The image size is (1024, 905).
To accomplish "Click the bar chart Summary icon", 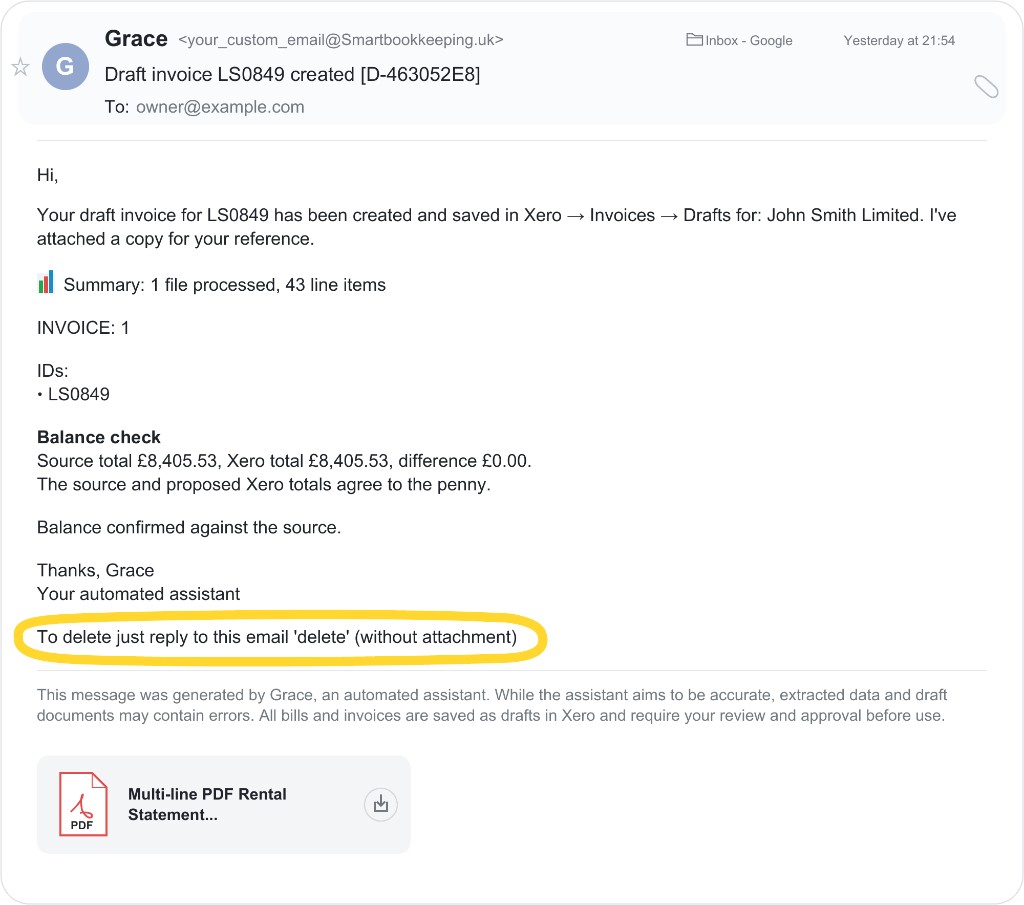I will pos(46,282).
